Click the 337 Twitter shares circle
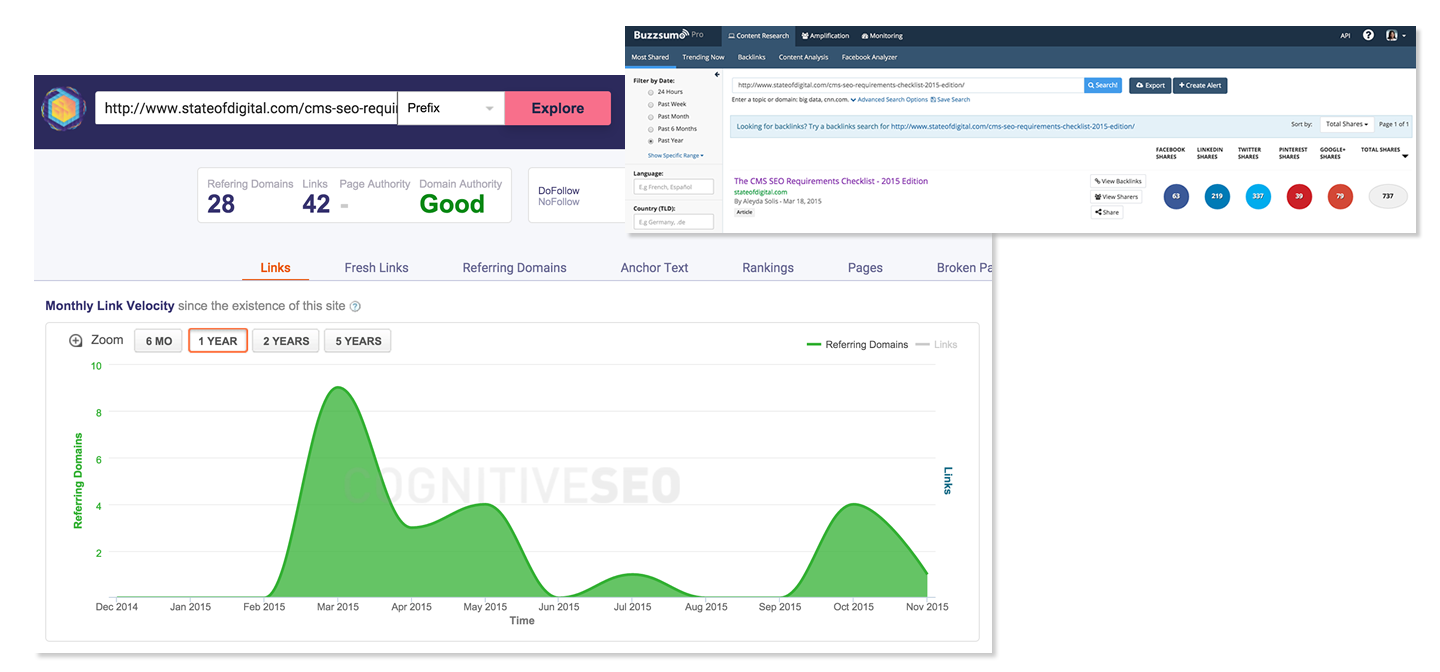The image size is (1440, 672). pyautogui.click(x=1258, y=196)
